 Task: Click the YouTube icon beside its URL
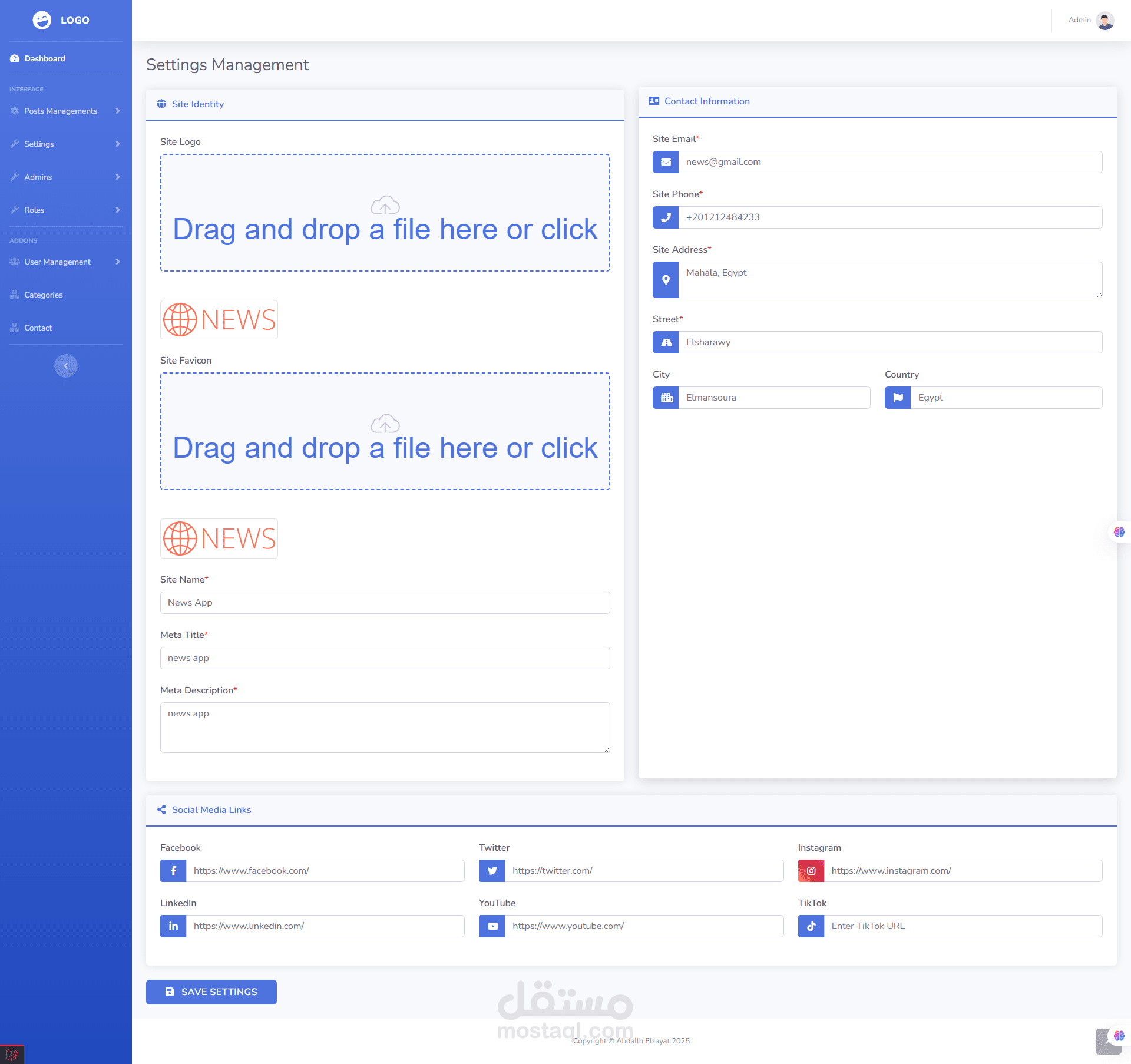(492, 926)
